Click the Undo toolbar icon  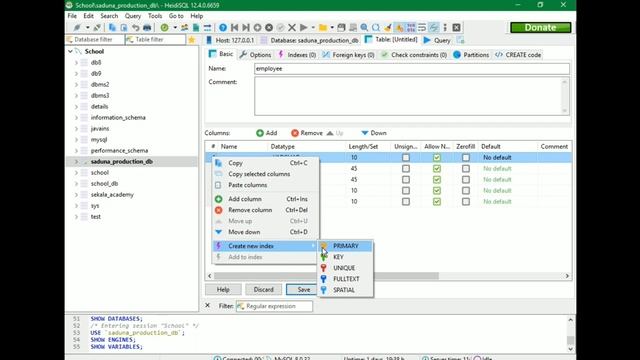pos(136,27)
